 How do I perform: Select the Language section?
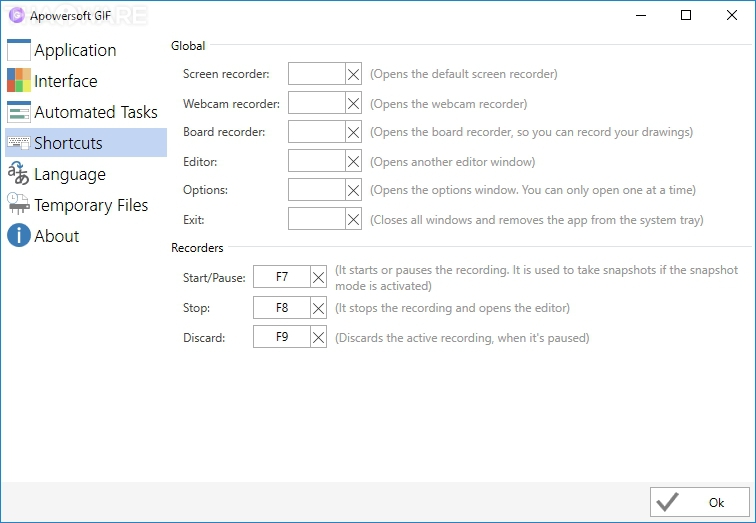click(x=70, y=174)
